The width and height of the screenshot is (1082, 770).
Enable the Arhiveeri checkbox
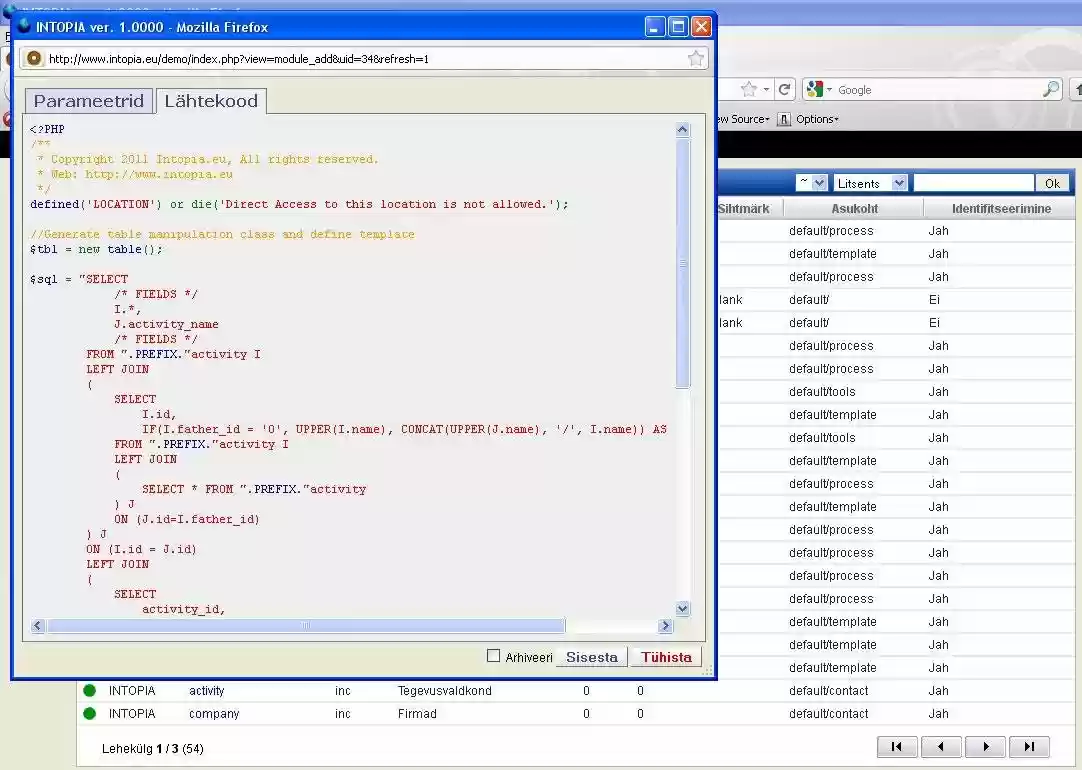click(493, 656)
